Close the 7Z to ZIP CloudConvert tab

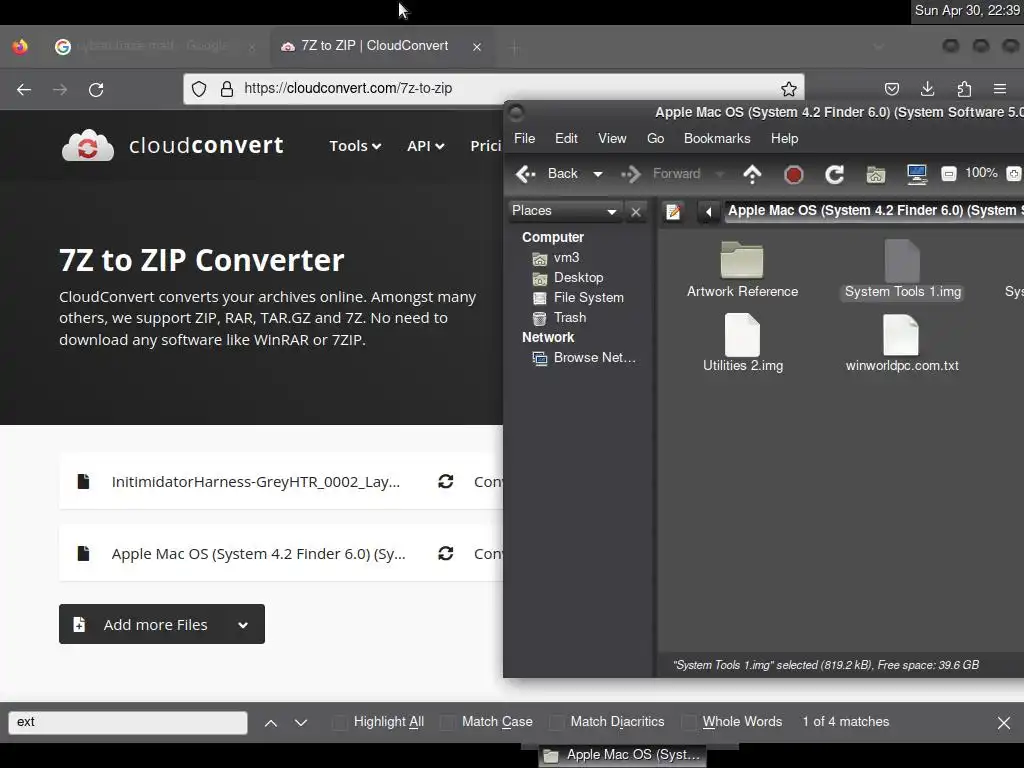click(x=477, y=47)
